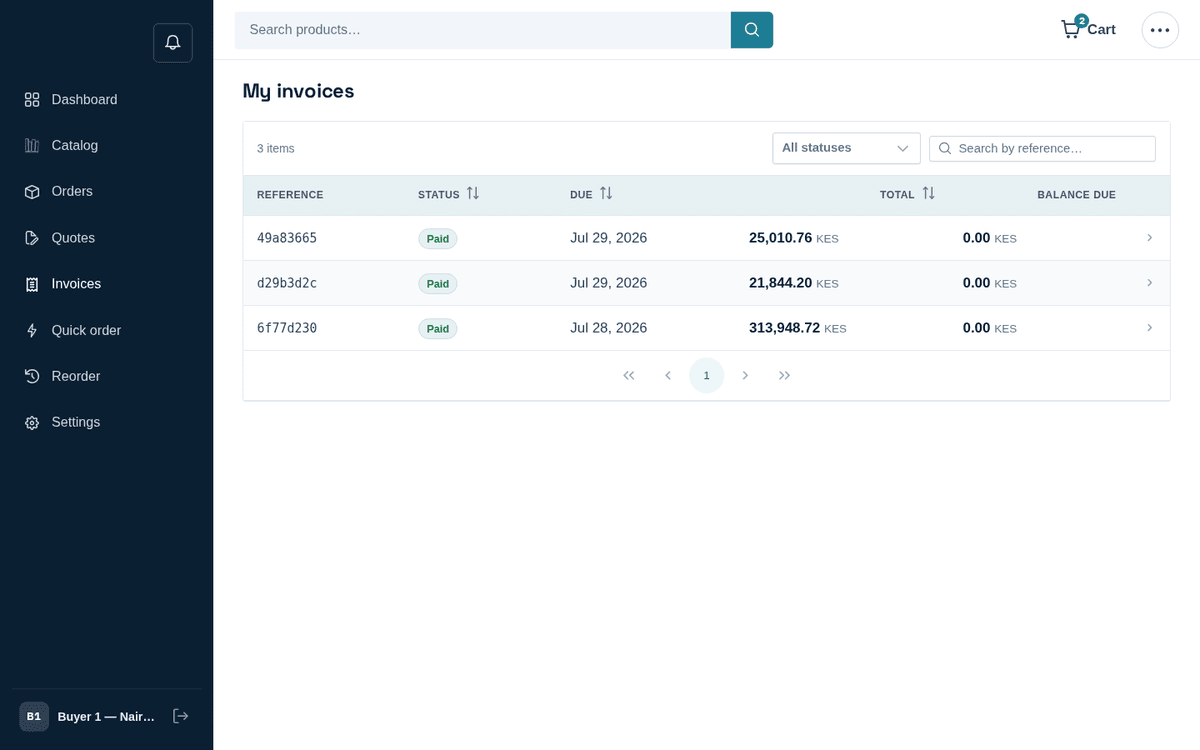Open the shopping cart icon

(1071, 29)
